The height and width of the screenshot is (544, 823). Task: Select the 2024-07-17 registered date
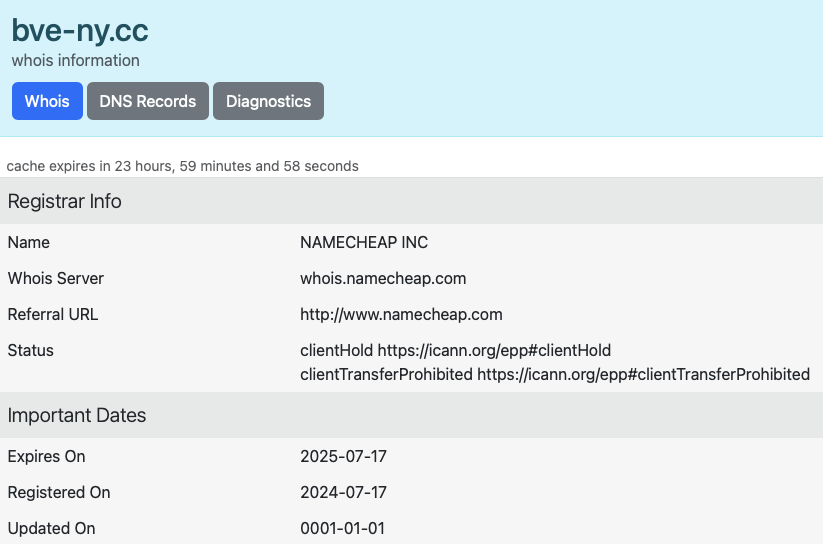(x=343, y=493)
